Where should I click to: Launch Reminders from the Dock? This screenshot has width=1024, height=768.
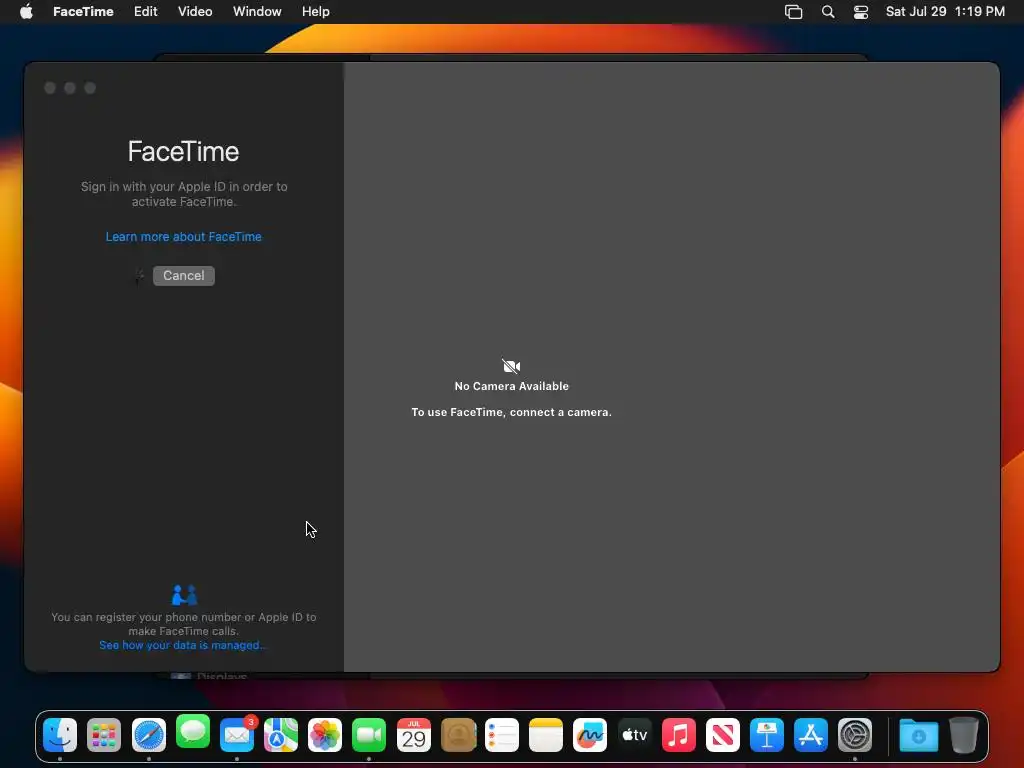502,735
